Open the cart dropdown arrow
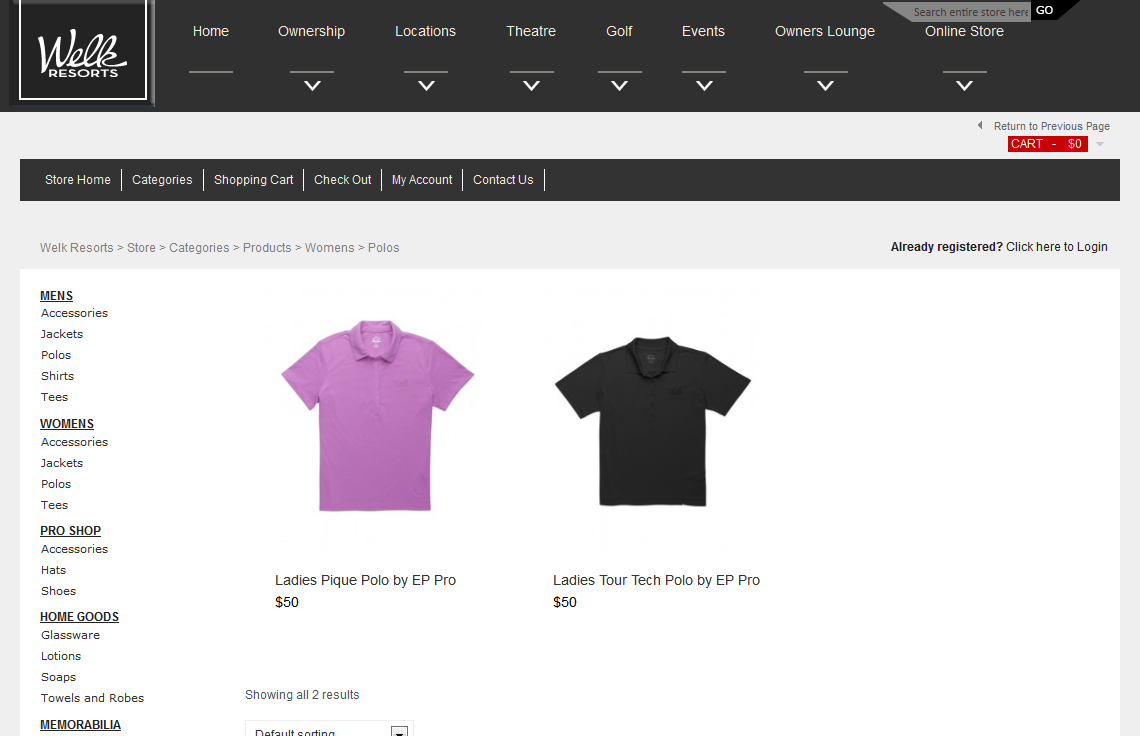 (x=1100, y=144)
